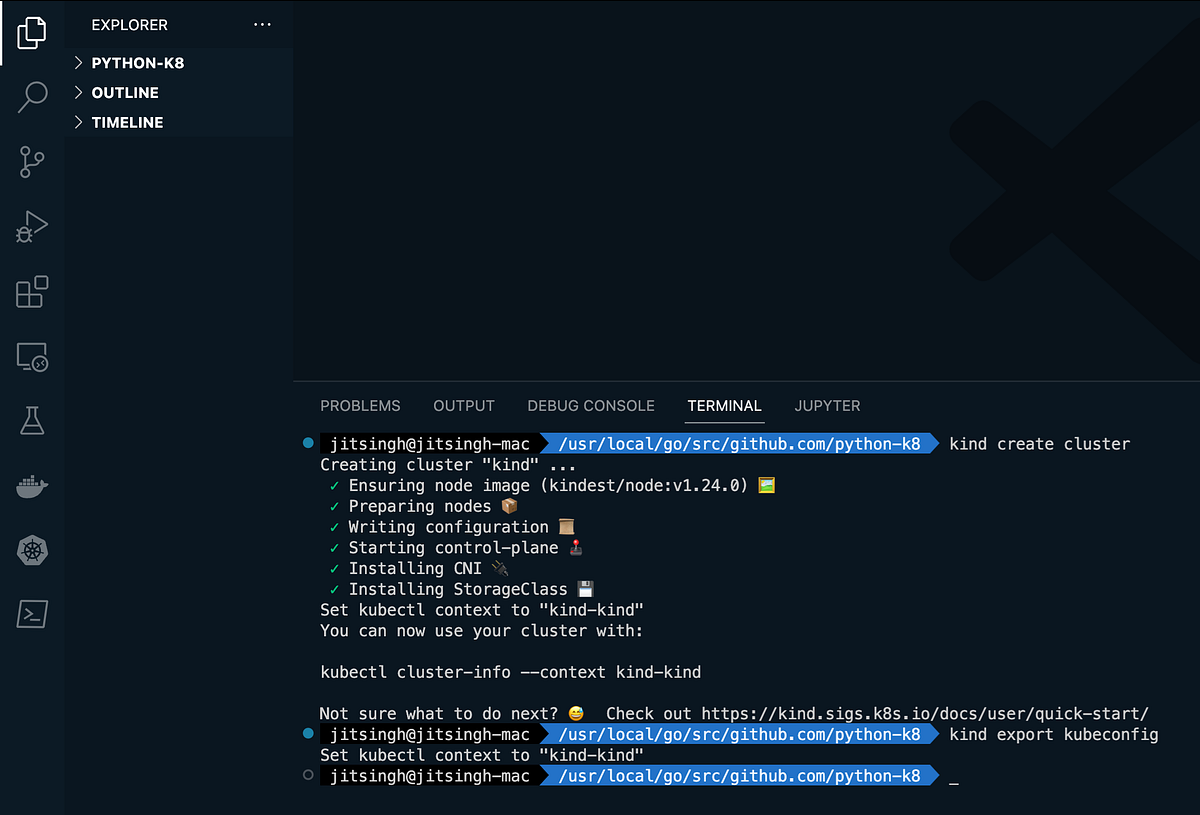Open the Testing beaker view
1200x815 pixels.
pos(32,421)
